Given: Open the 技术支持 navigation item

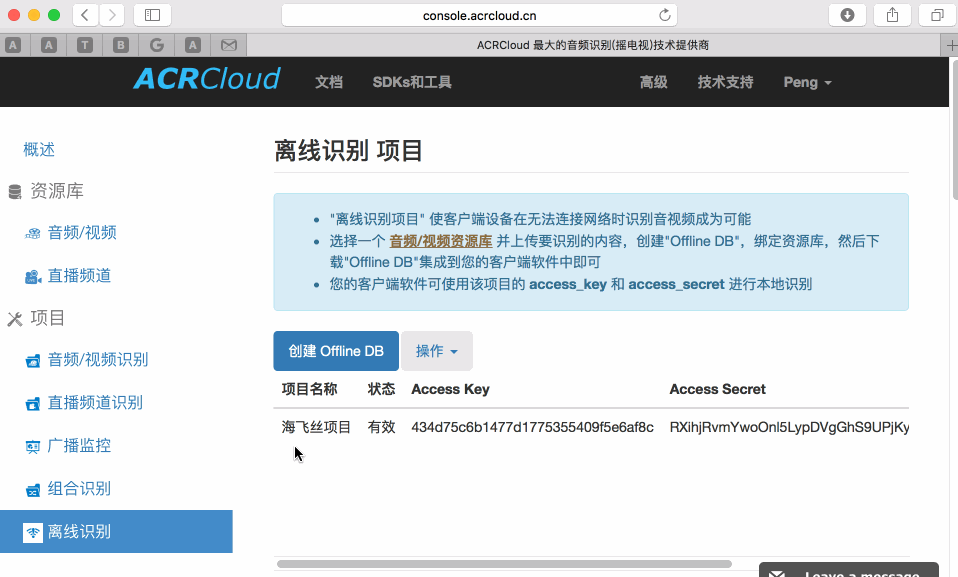Looking at the screenshot, I should (x=726, y=82).
